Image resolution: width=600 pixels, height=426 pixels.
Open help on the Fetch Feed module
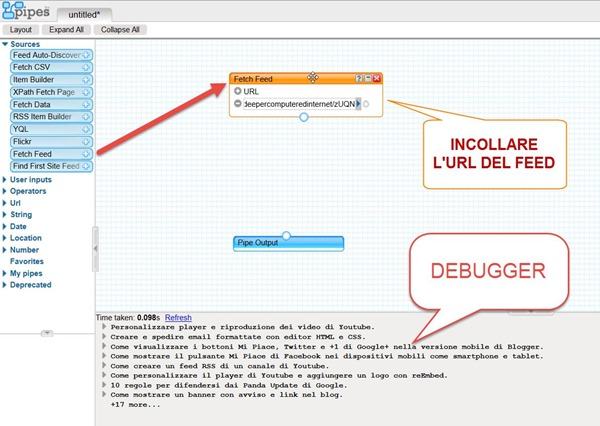(359, 78)
